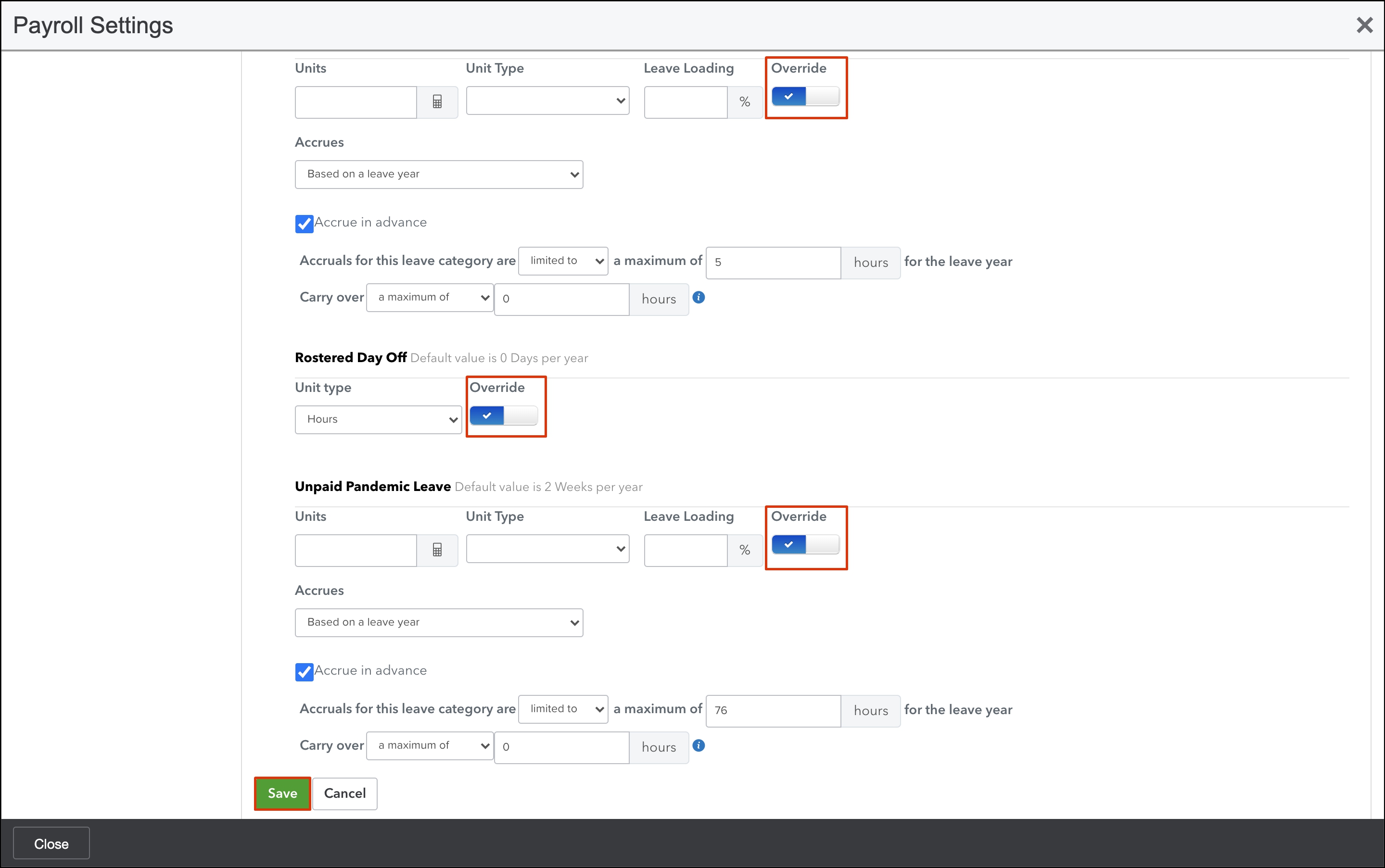The height and width of the screenshot is (868, 1385).
Task: Open top Carry over 'a maximum of' dropdown
Action: pos(430,297)
